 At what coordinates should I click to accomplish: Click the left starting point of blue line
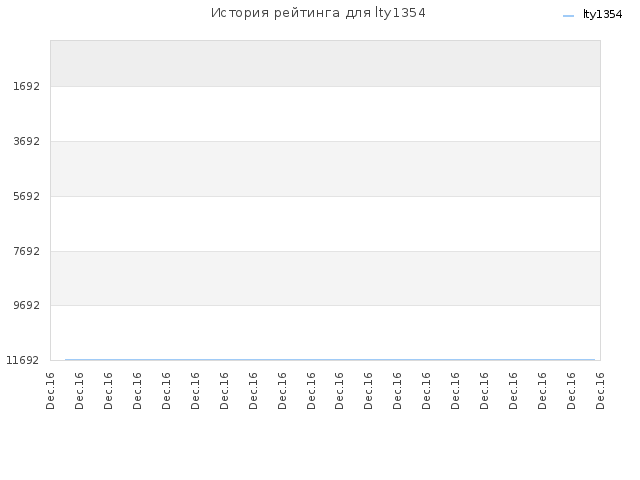pos(66,360)
